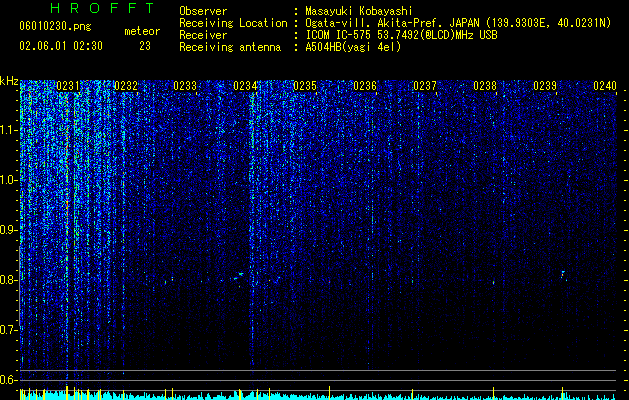Image resolution: width=629 pixels, height=400 pixels.
Task: Click the 0233 time marker
Action: (x=185, y=86)
